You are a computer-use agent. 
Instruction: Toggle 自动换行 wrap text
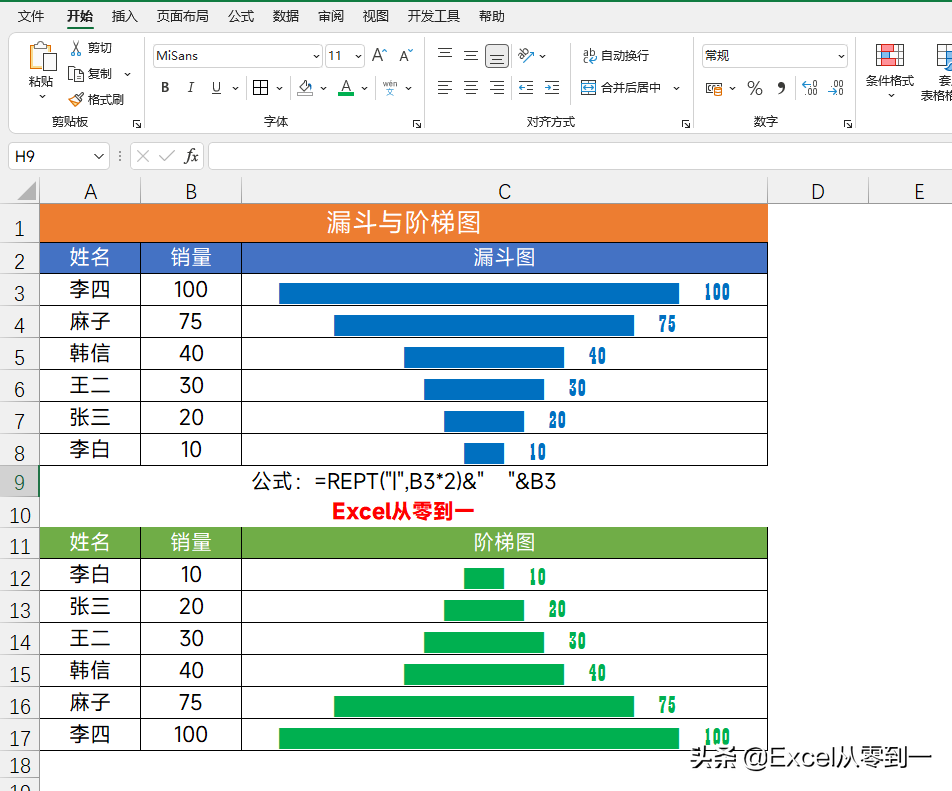pyautogui.click(x=616, y=56)
